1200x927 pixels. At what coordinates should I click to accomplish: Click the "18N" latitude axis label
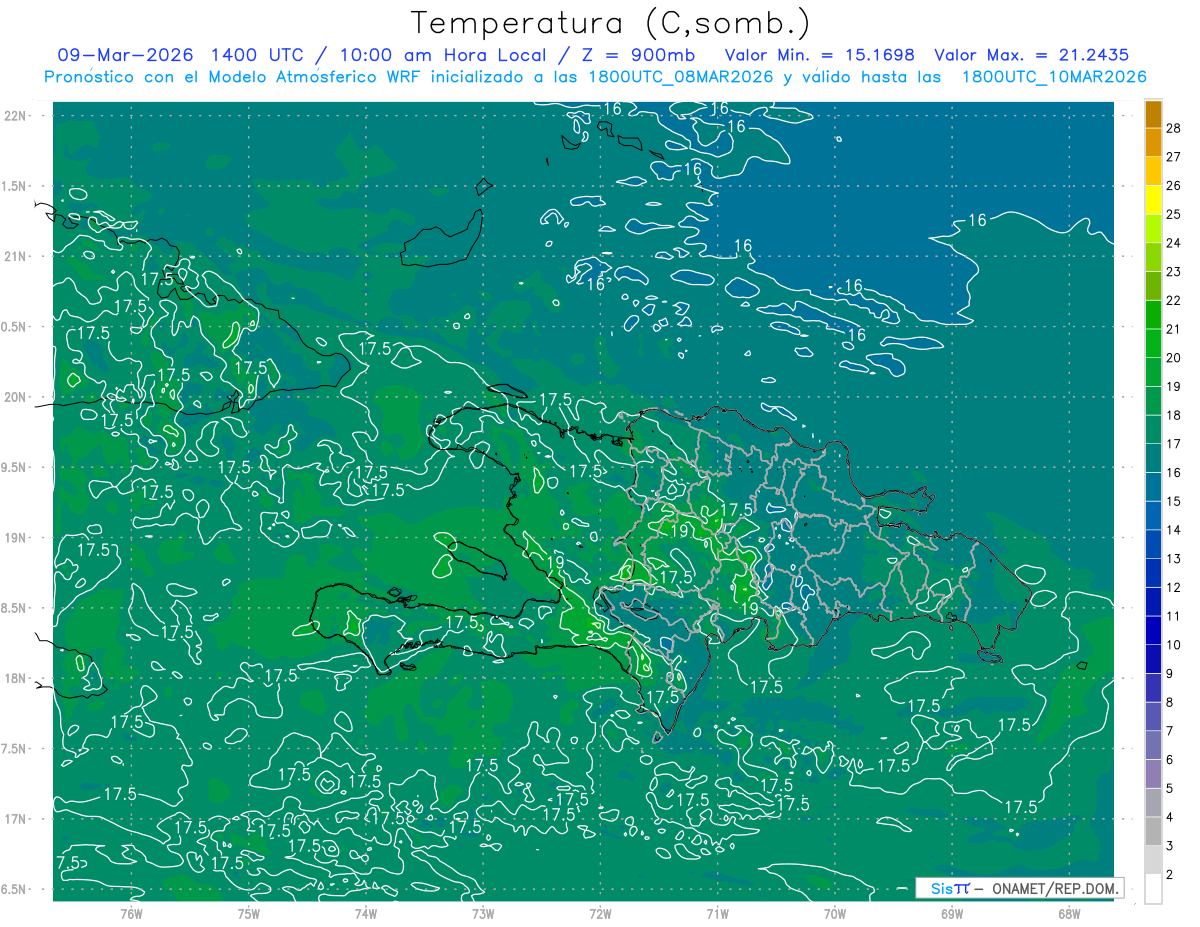pos(13,678)
